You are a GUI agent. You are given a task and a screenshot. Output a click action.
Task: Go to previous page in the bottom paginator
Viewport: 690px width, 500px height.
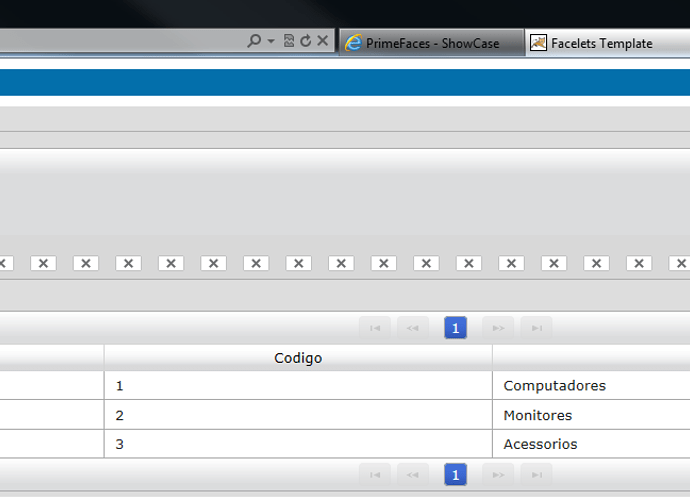(x=413, y=475)
